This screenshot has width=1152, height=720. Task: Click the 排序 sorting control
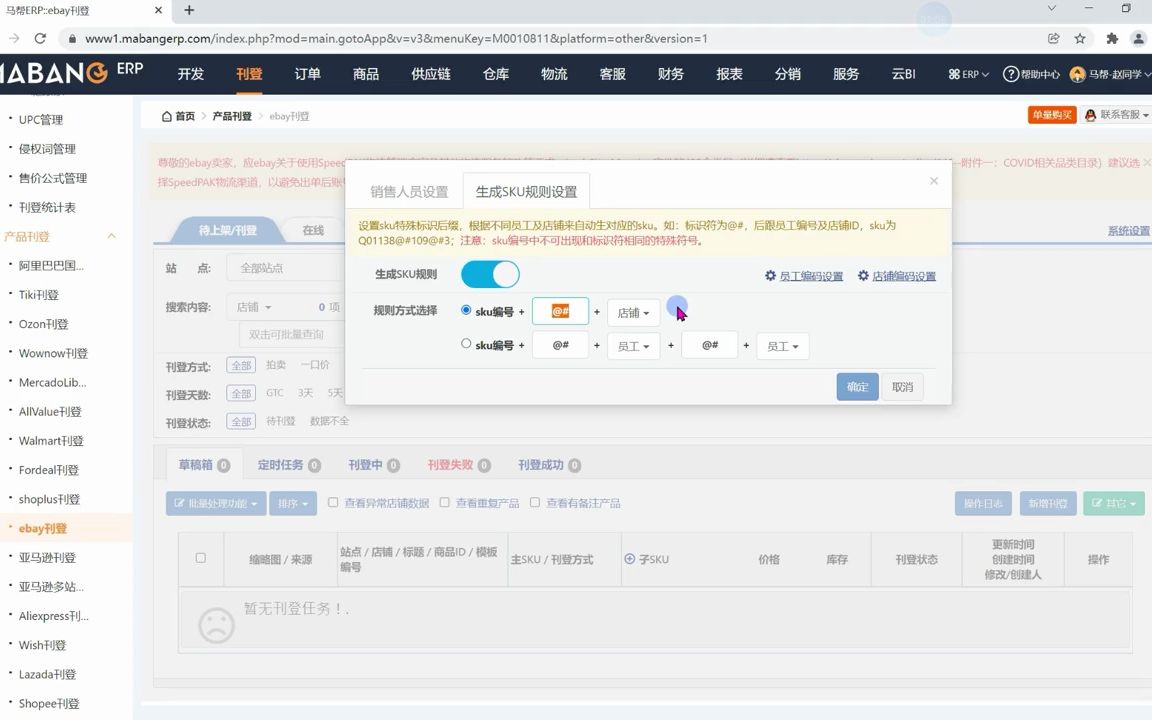[x=292, y=502]
